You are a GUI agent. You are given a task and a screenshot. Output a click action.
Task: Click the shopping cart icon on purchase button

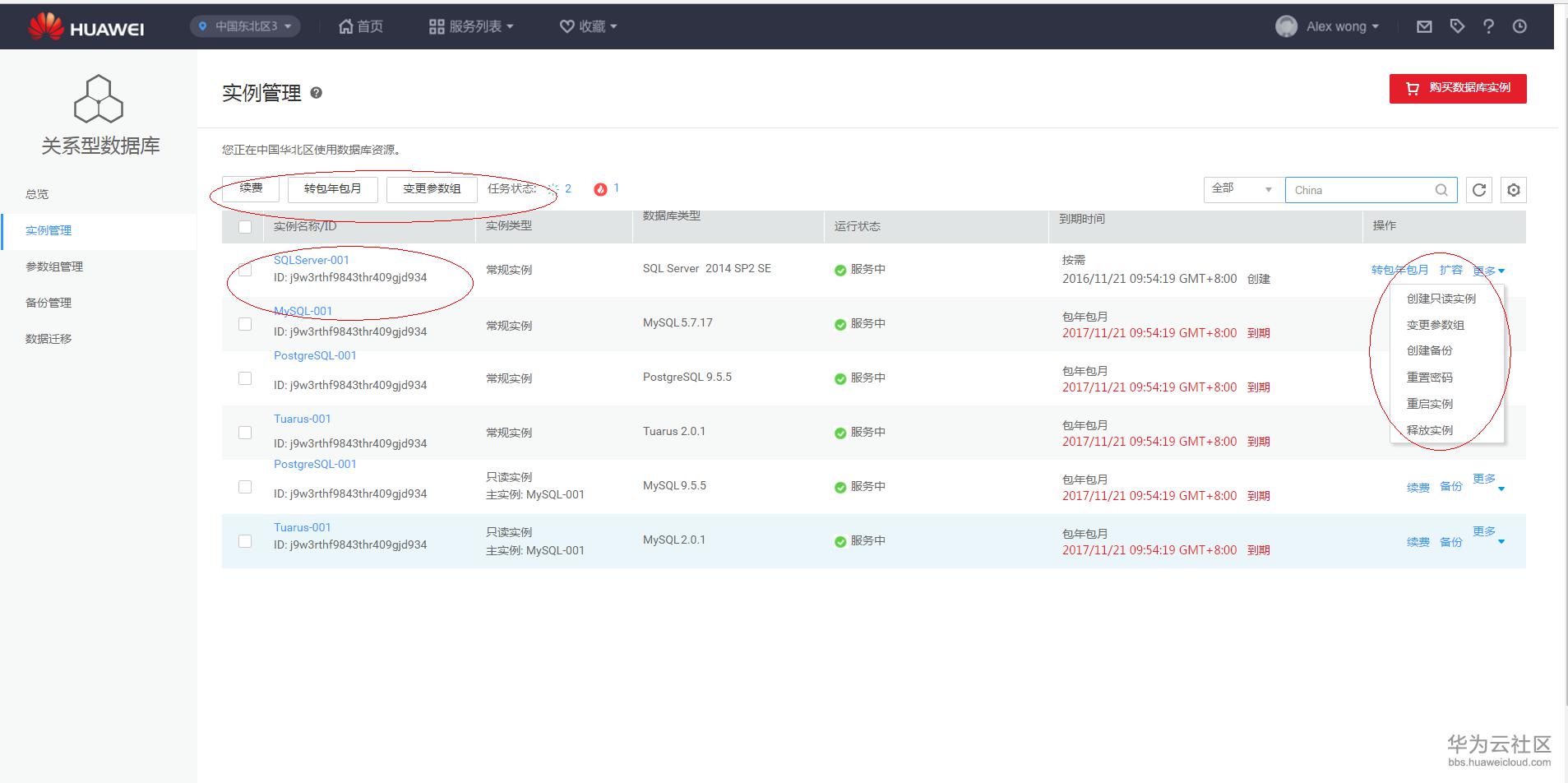[x=1413, y=88]
